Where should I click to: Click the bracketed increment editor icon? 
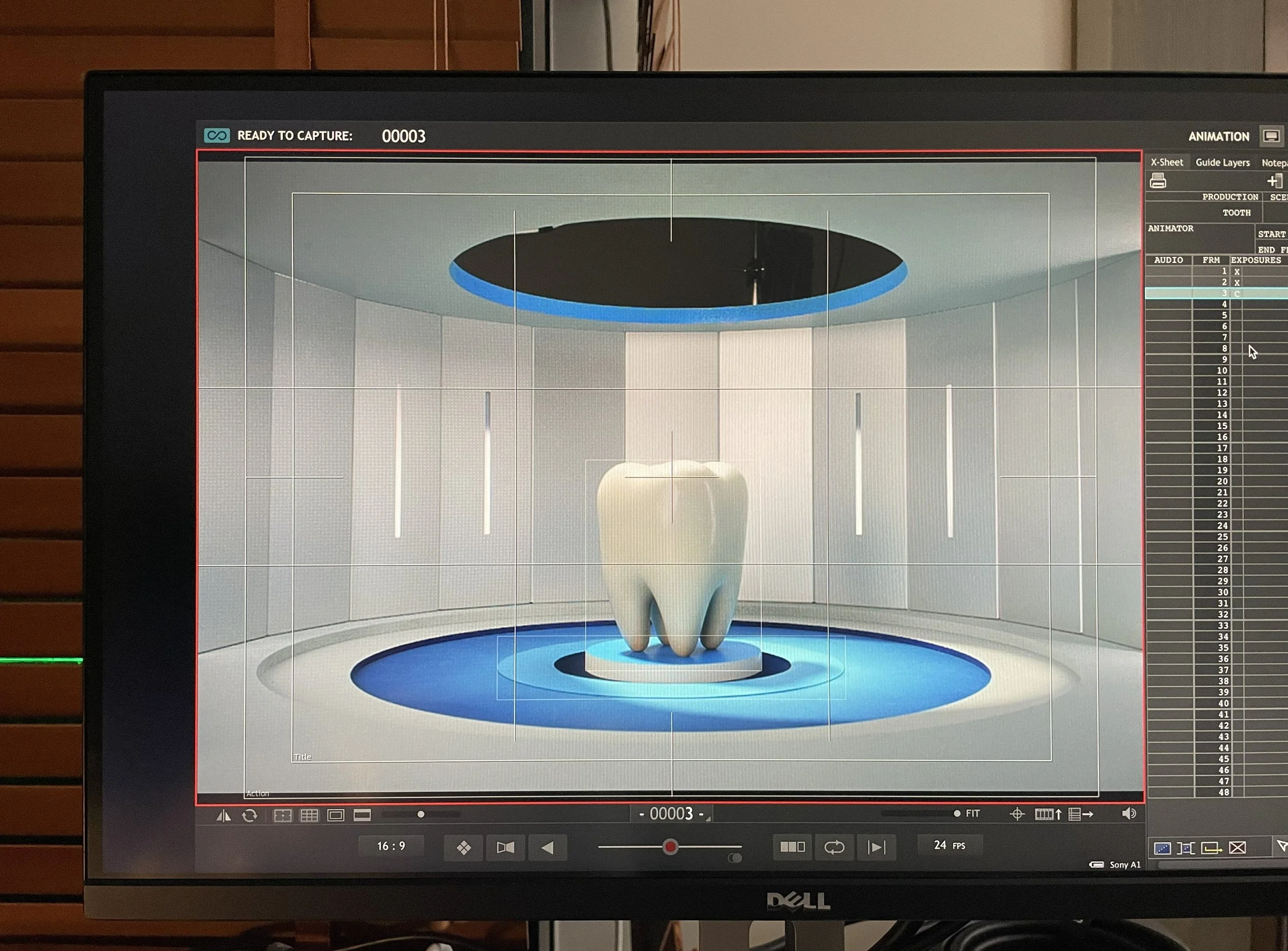[x=1185, y=848]
